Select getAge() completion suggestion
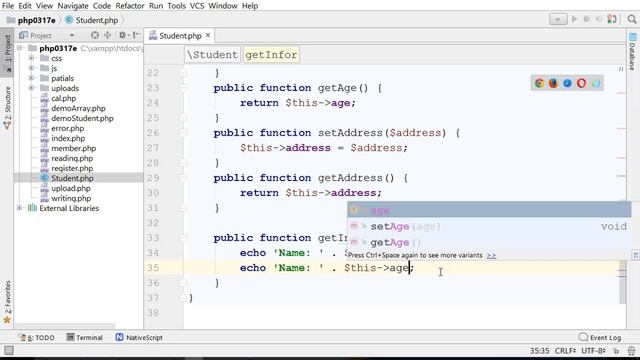Image resolution: width=640 pixels, height=360 pixels. pos(489,242)
